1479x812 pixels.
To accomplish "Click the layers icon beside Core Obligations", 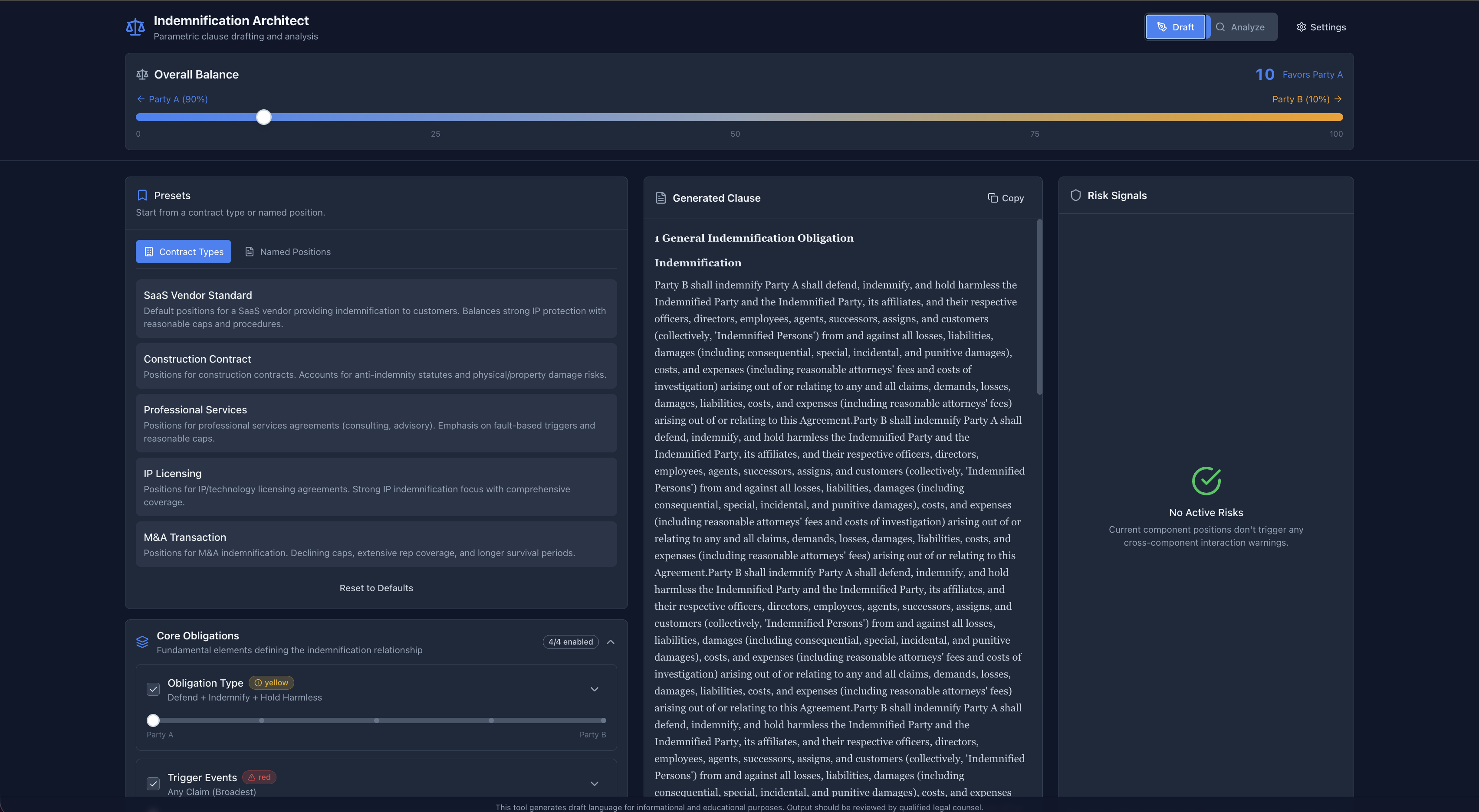I will 142,642.
